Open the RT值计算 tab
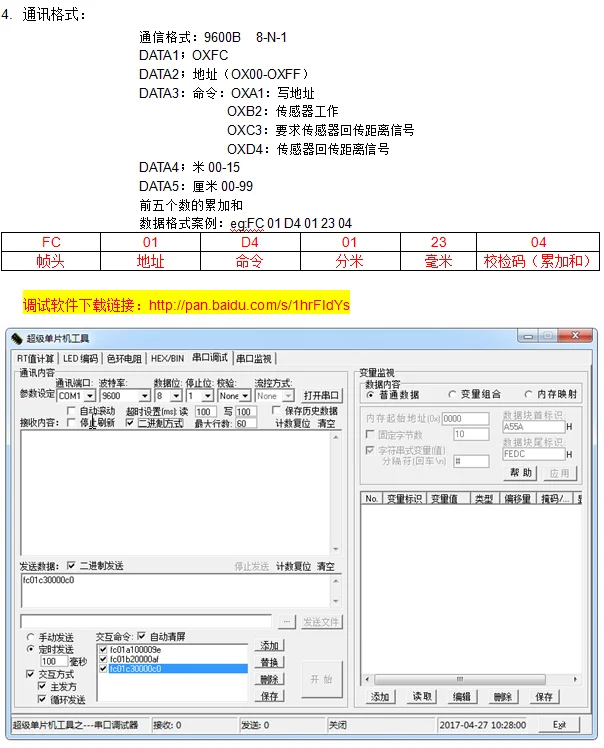 click(x=35, y=359)
